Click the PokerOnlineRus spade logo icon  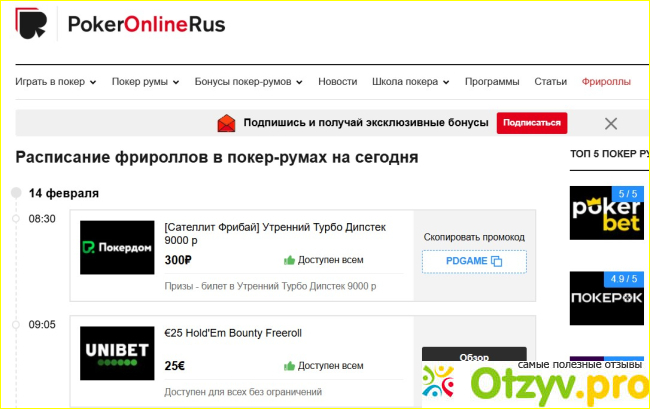click(31, 24)
